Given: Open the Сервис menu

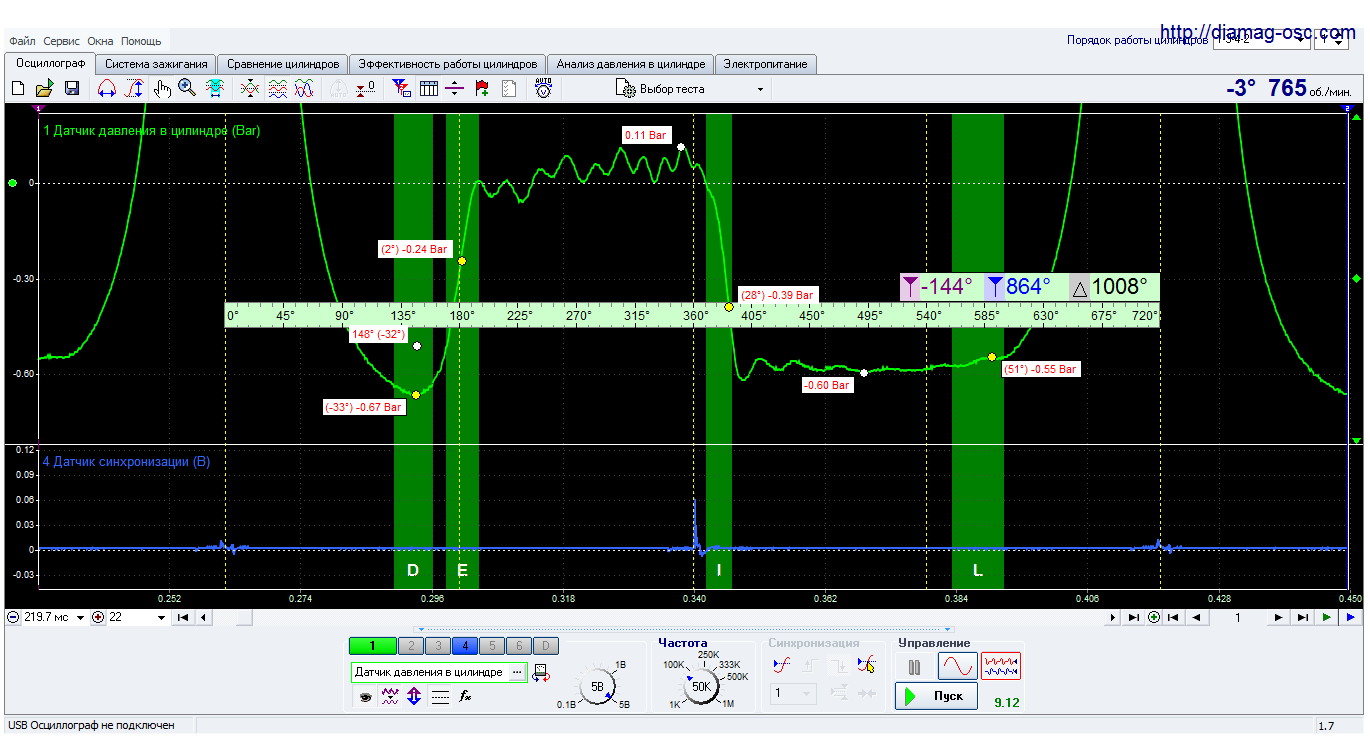Looking at the screenshot, I should click(x=62, y=41).
